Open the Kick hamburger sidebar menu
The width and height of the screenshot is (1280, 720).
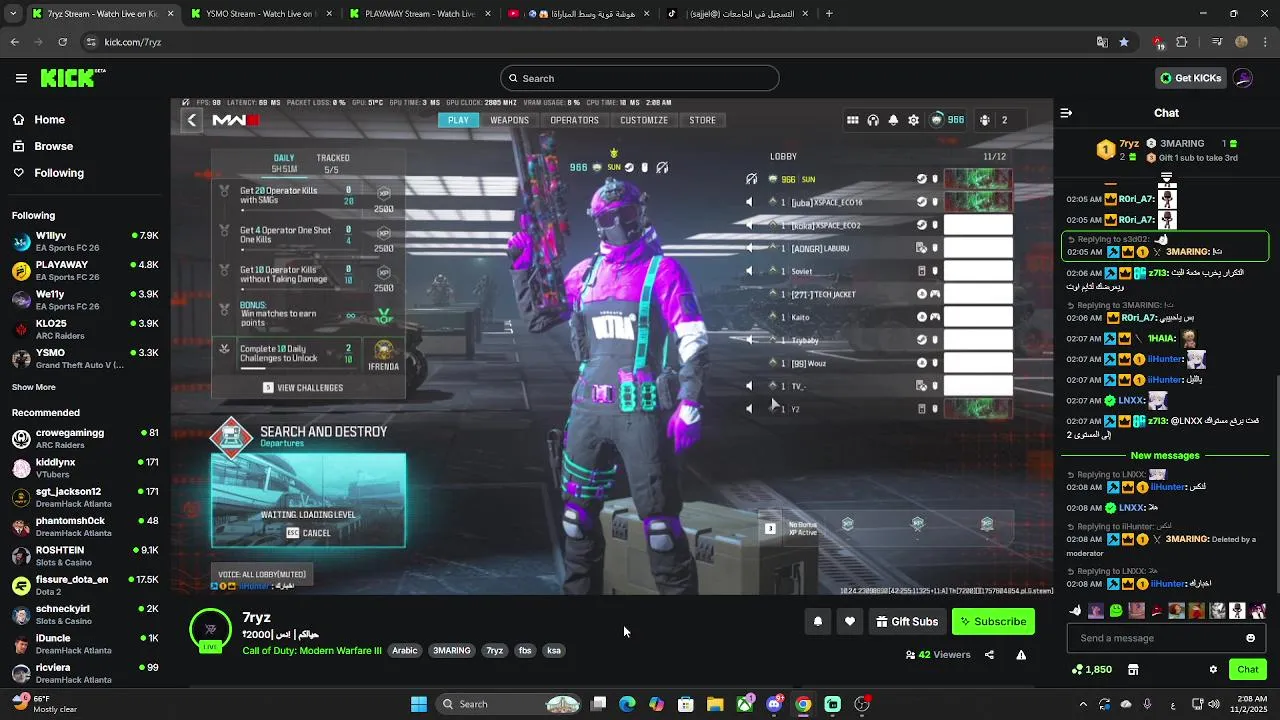(21, 78)
